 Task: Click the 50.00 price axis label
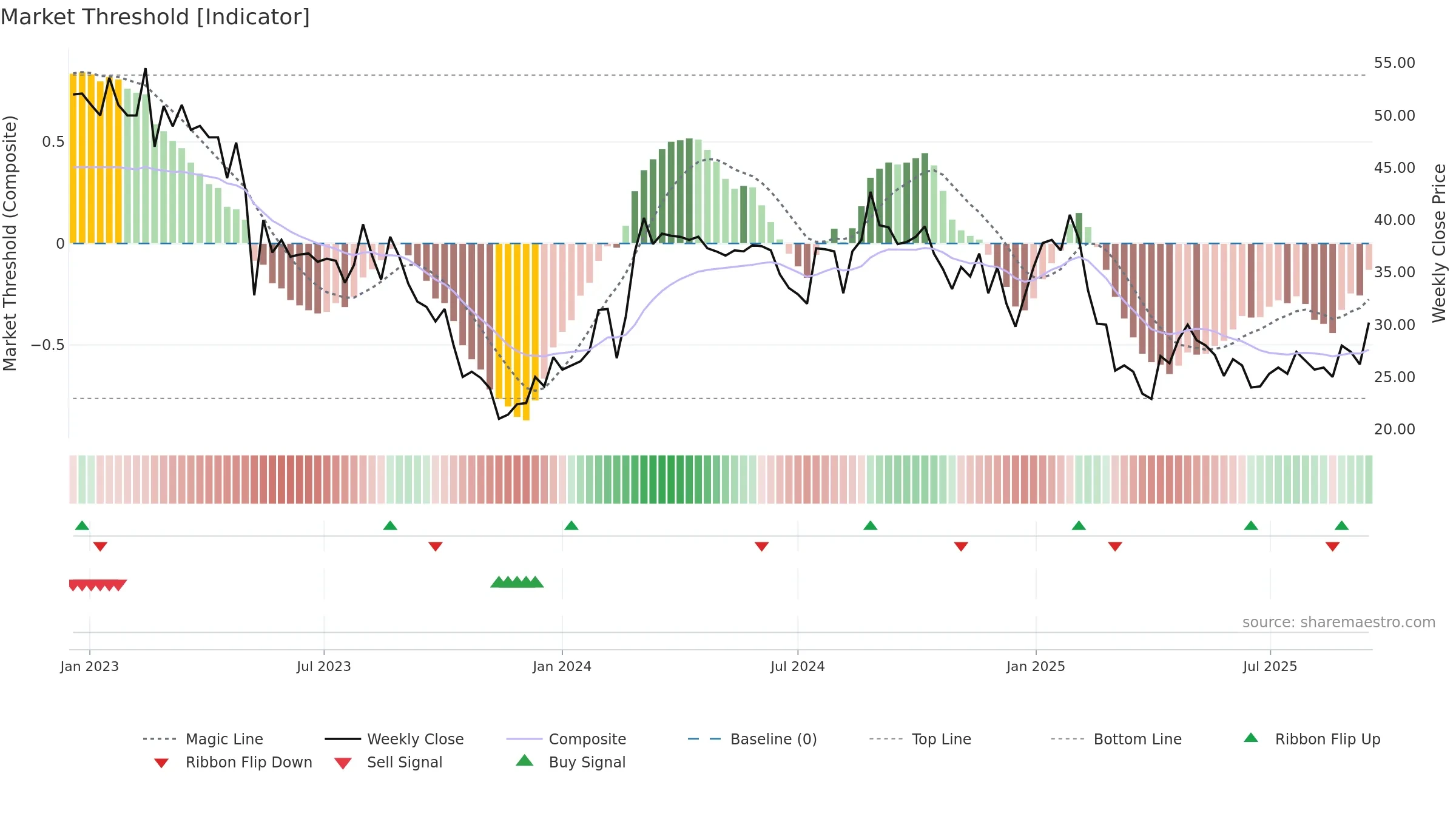click(x=1395, y=115)
